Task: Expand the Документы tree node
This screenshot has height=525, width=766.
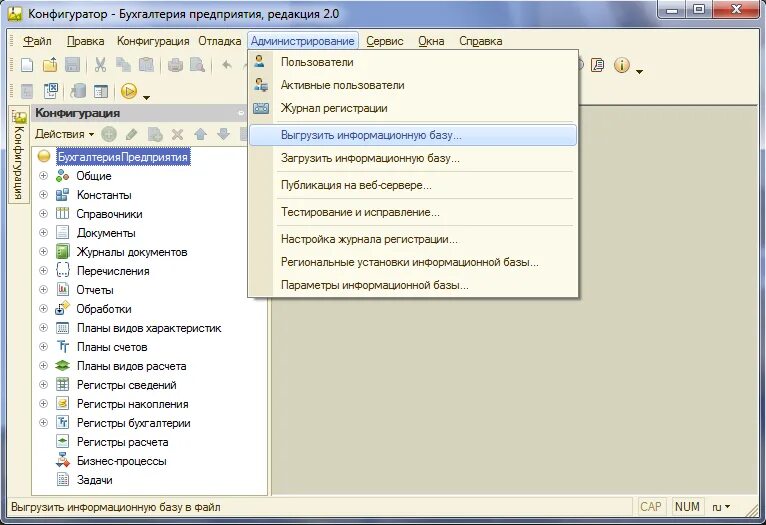Action: [43, 232]
